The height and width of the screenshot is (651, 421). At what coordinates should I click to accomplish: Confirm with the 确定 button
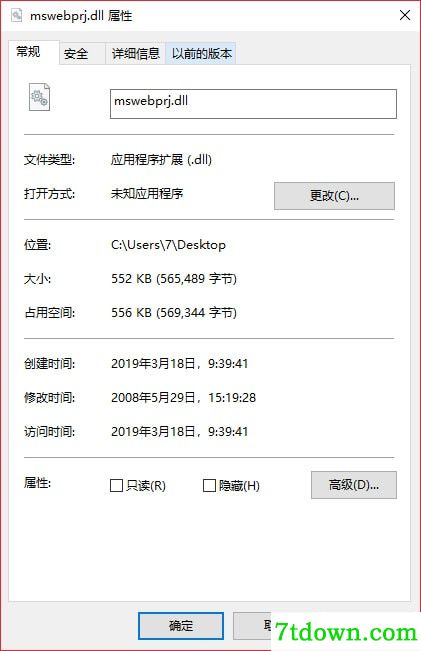181,626
